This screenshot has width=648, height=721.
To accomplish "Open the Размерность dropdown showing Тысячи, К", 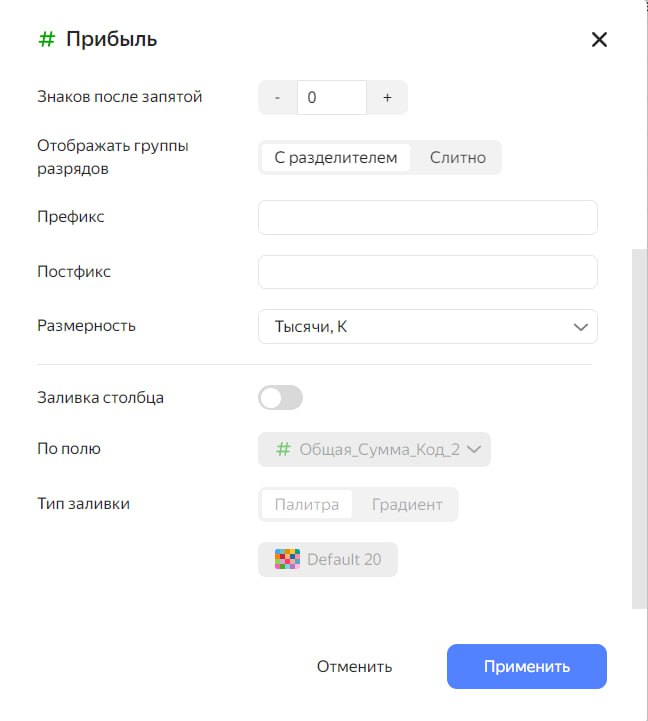I will coord(428,326).
